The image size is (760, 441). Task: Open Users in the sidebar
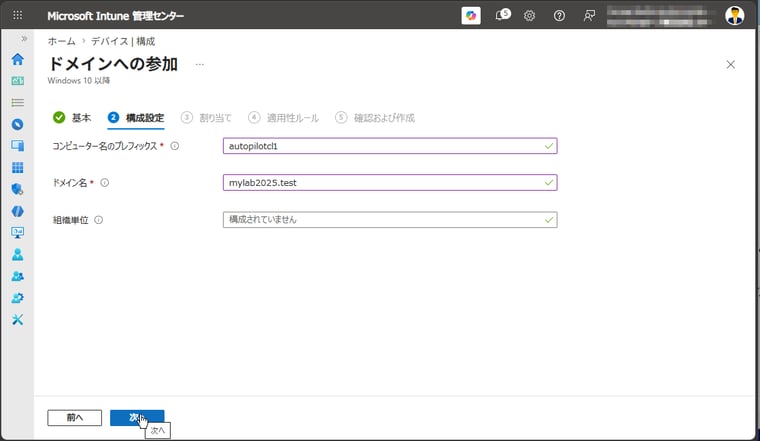pos(17,254)
